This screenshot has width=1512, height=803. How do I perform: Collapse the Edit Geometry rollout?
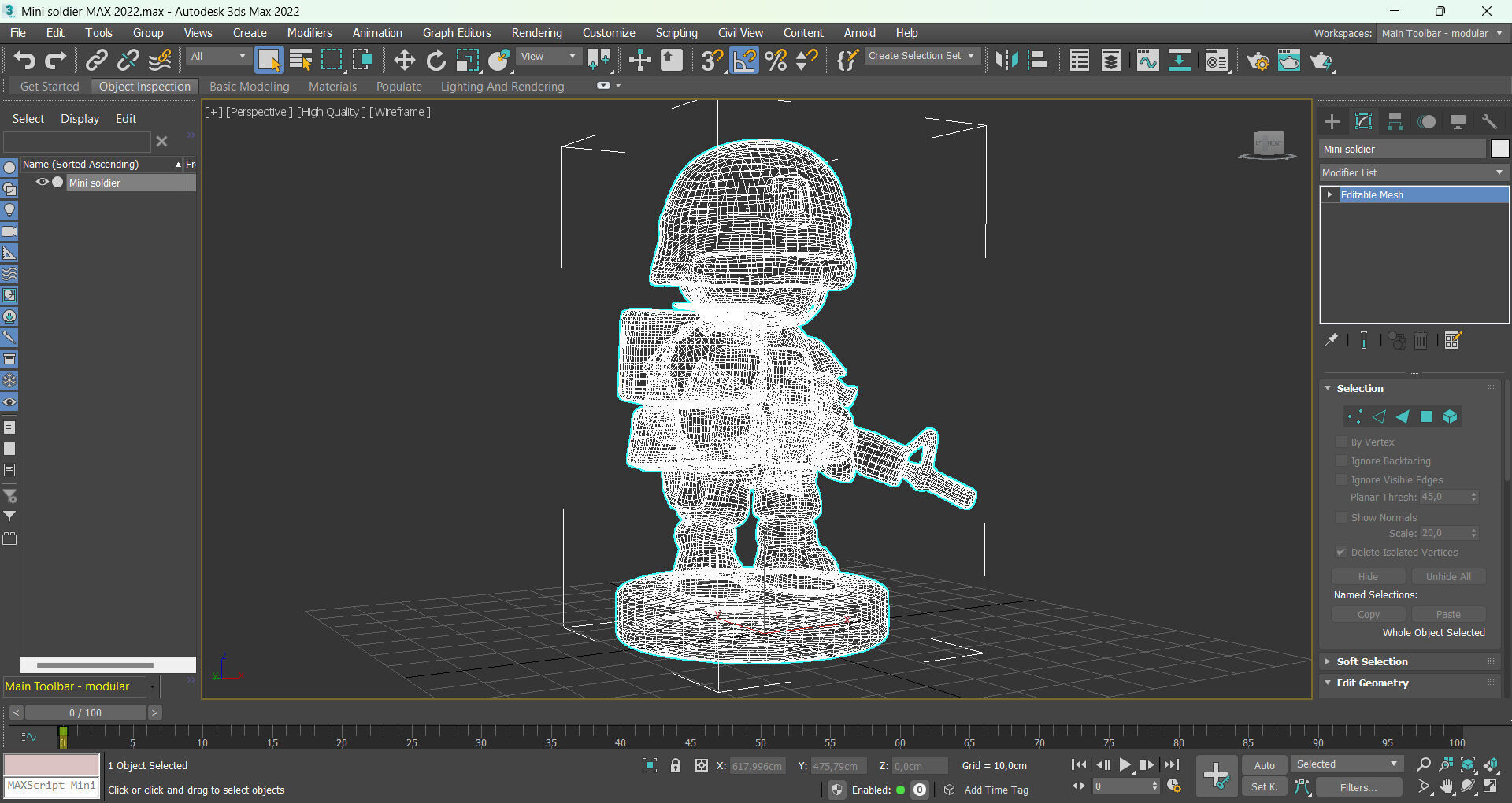tap(1372, 683)
